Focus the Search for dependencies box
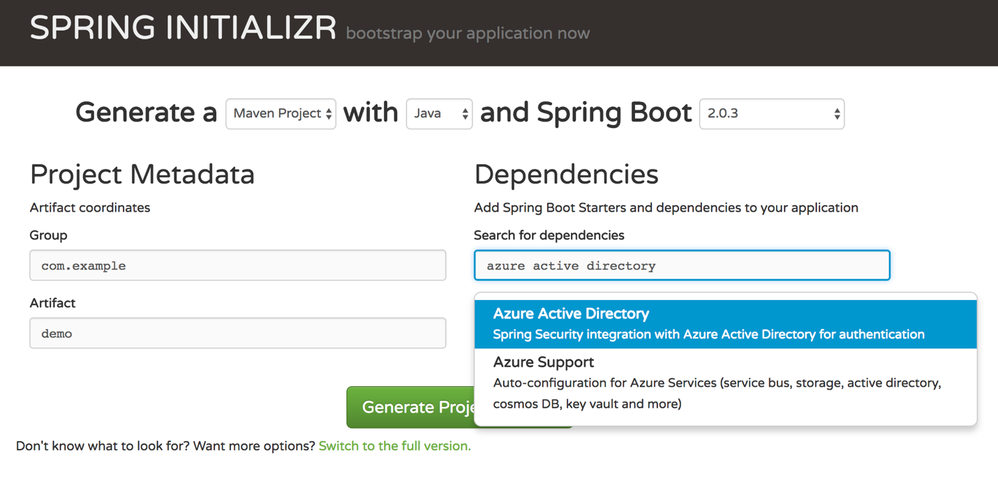Image resolution: width=998 pixels, height=479 pixels. [682, 265]
